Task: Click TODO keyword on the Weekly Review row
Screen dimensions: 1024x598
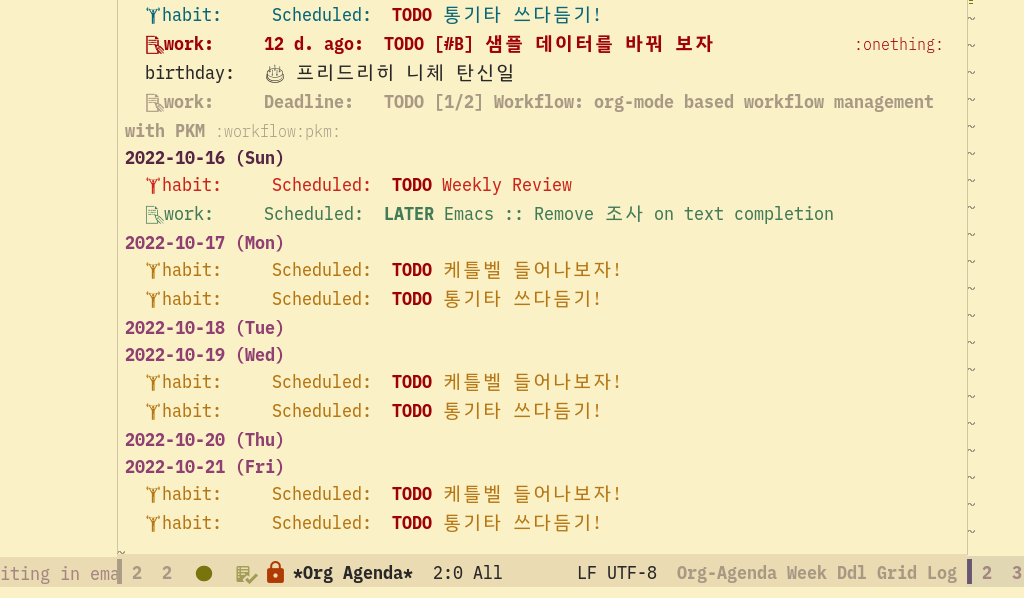Action: [411, 185]
